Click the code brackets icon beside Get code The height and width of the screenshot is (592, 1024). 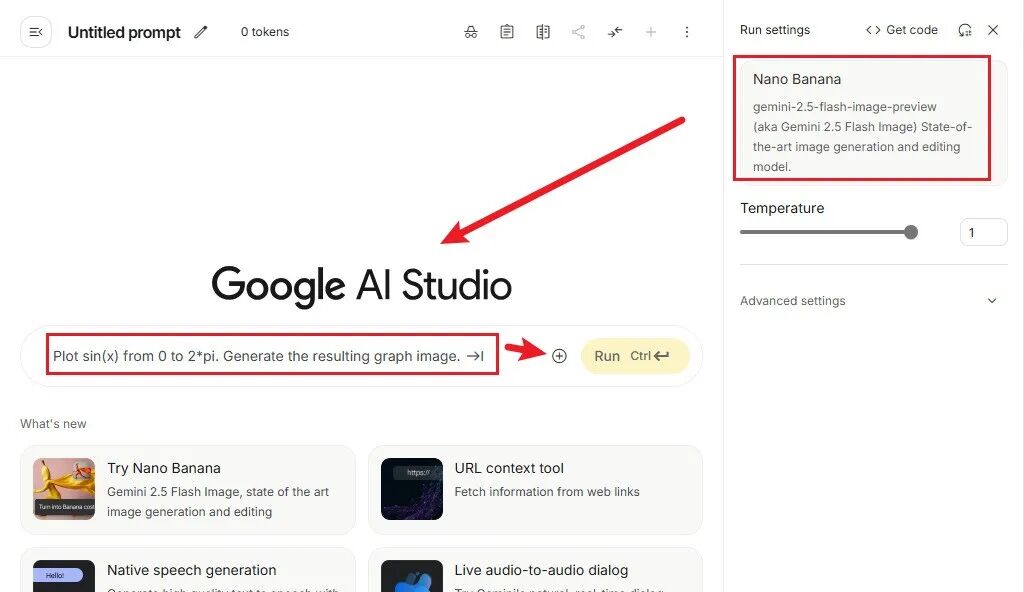(873, 30)
